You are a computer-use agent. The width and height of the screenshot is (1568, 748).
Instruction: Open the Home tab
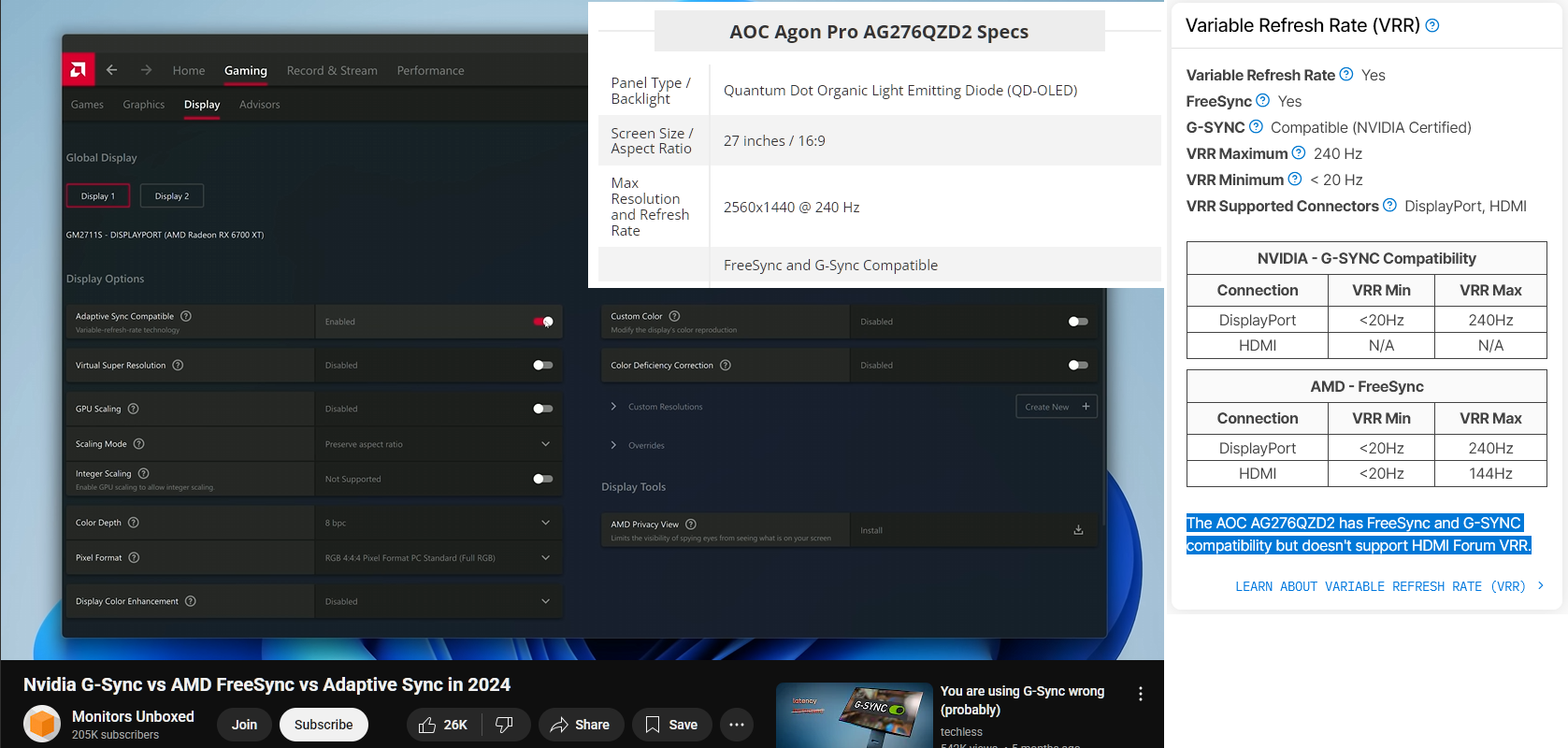189,70
